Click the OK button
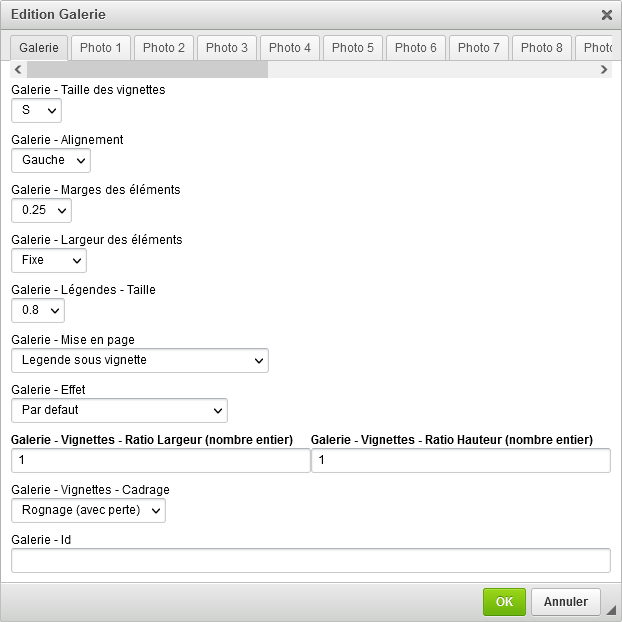This screenshot has width=622, height=622. coord(504,602)
